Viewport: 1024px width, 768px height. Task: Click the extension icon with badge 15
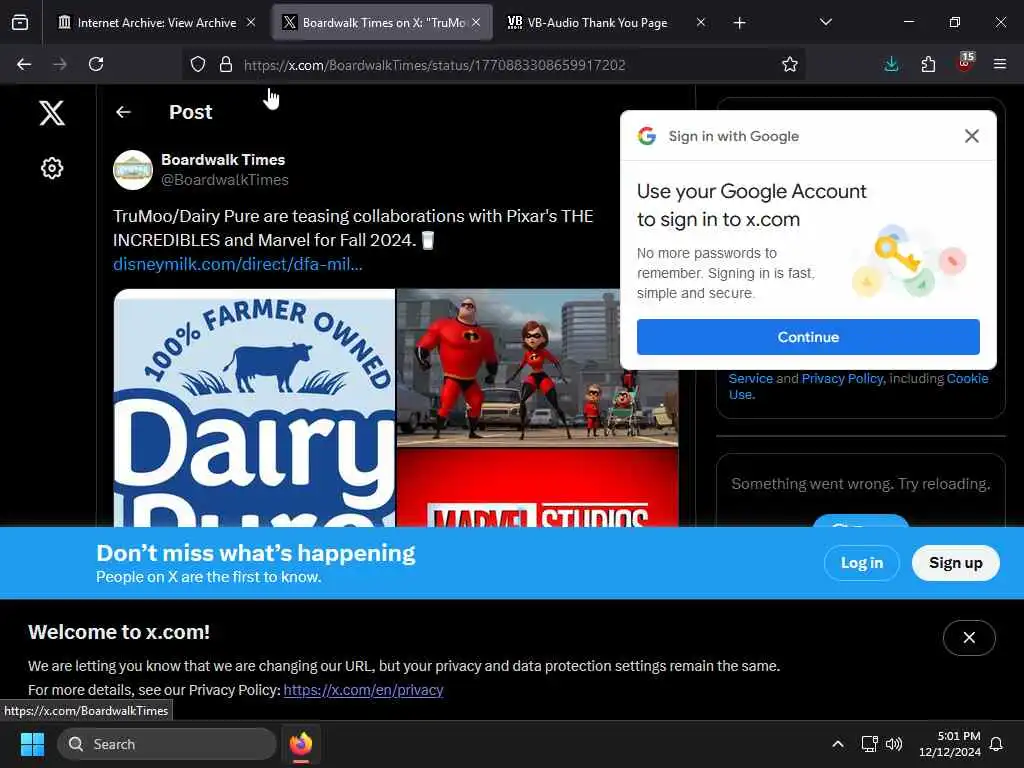965,63
